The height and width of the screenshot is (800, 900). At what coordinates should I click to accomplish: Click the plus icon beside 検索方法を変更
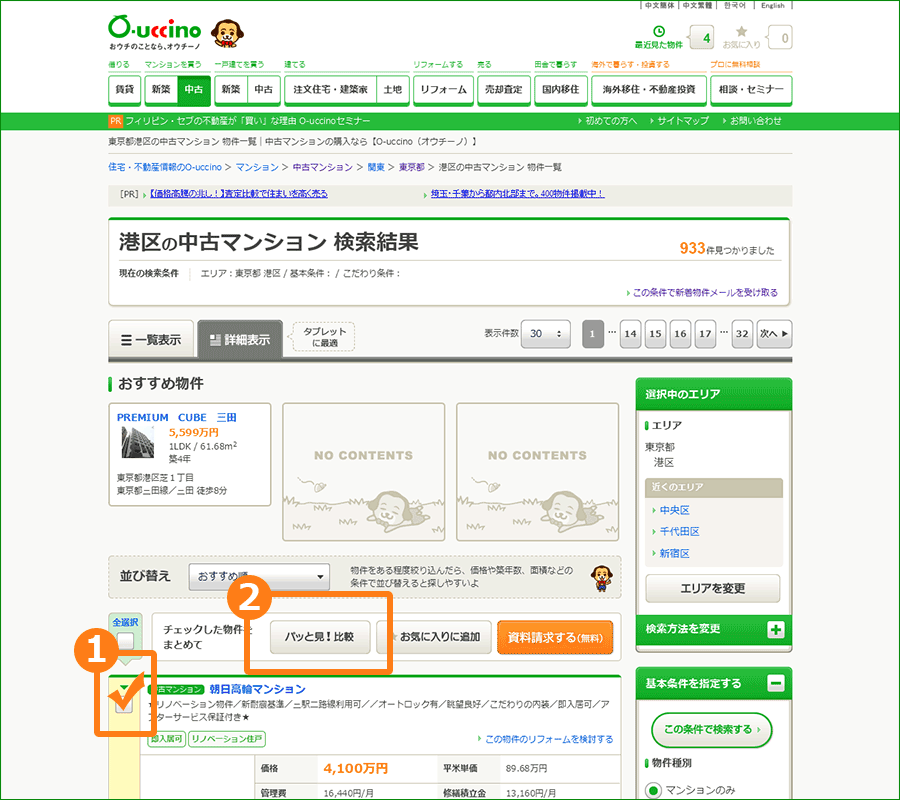tap(776, 630)
